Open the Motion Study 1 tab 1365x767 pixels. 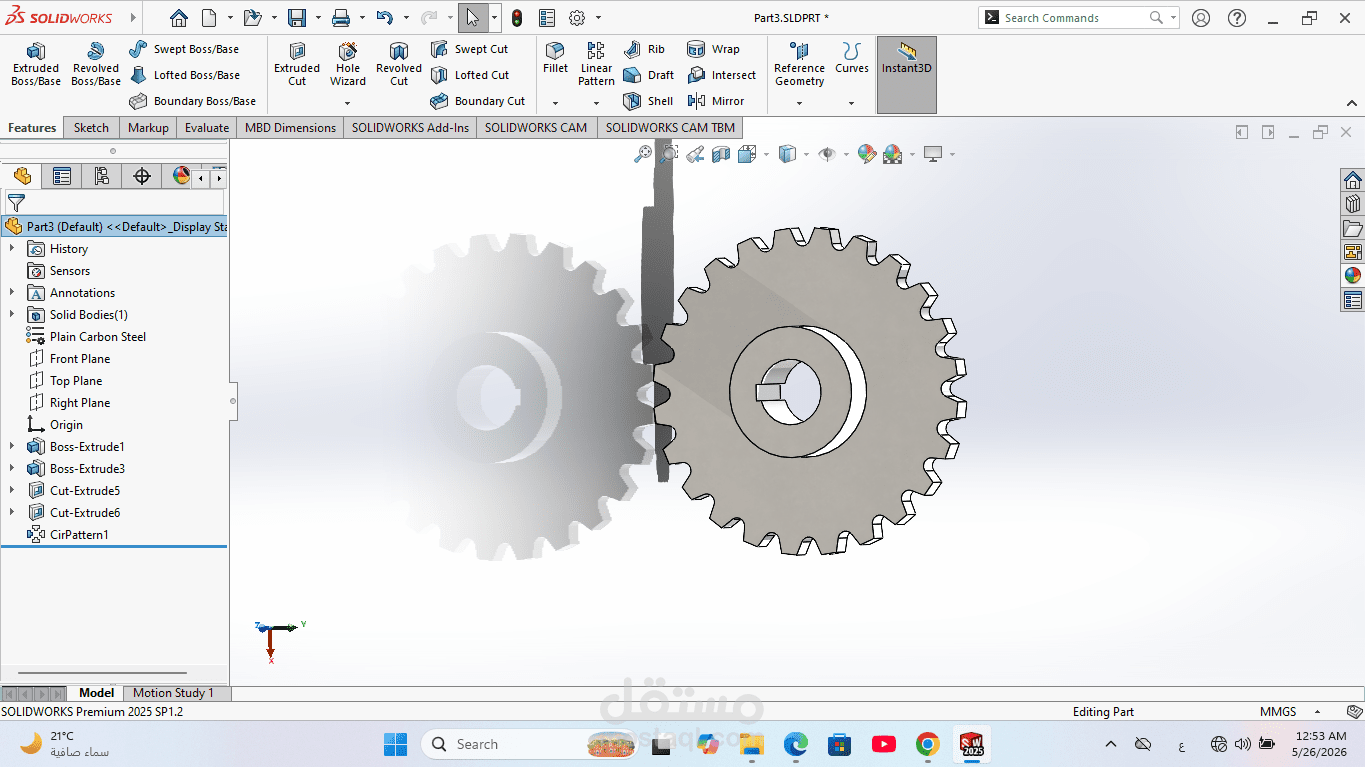(173, 693)
